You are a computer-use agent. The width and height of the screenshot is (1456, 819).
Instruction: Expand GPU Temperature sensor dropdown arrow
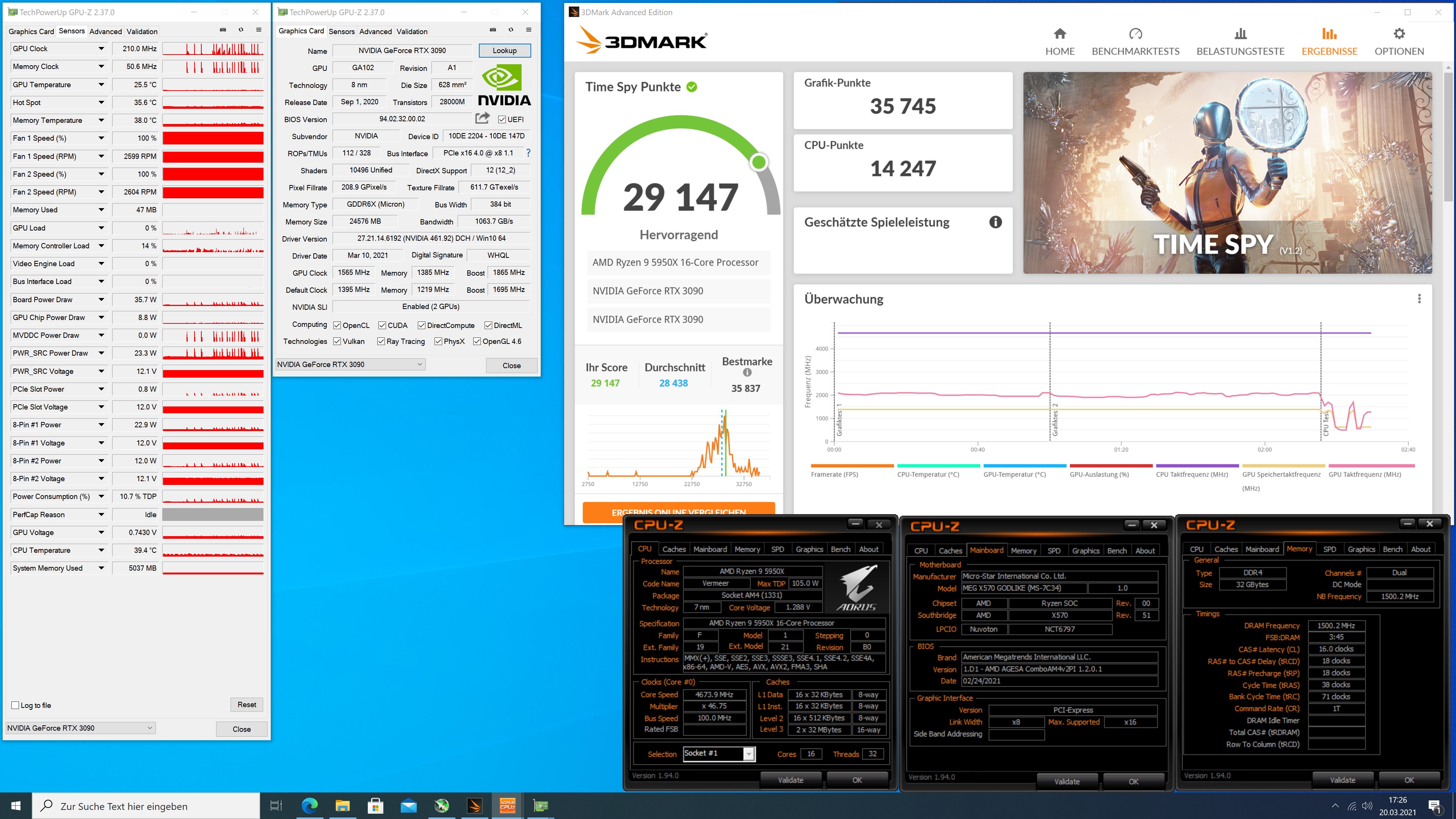pos(101,84)
